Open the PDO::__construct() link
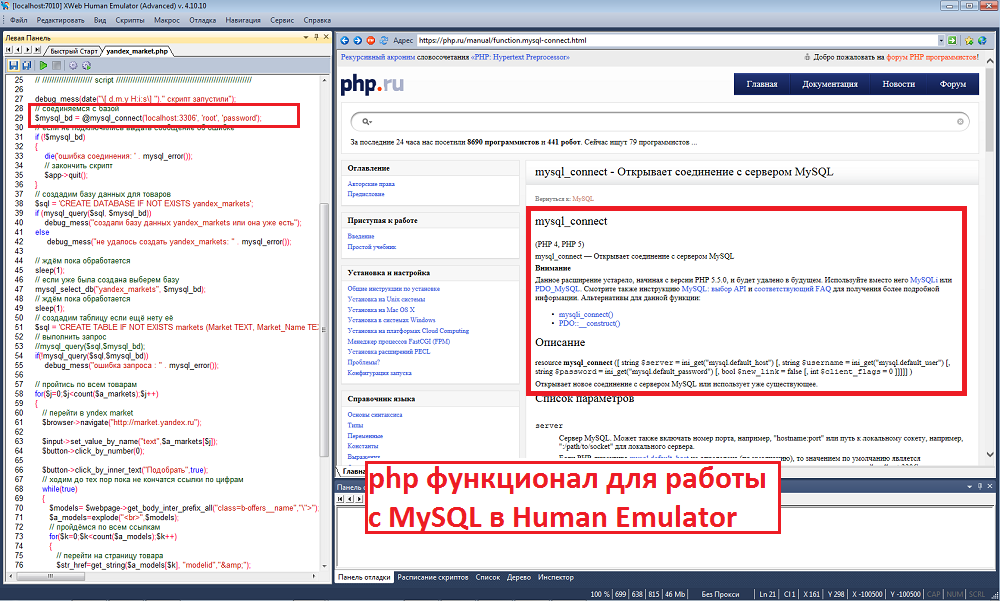Viewport: 1000px width, 601px height. point(589,323)
